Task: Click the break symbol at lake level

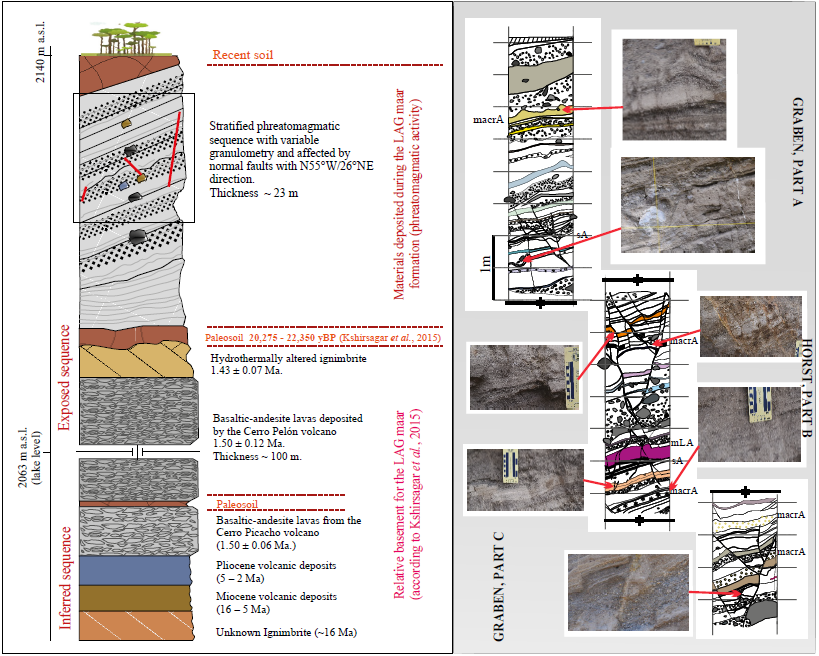Action: (137, 452)
